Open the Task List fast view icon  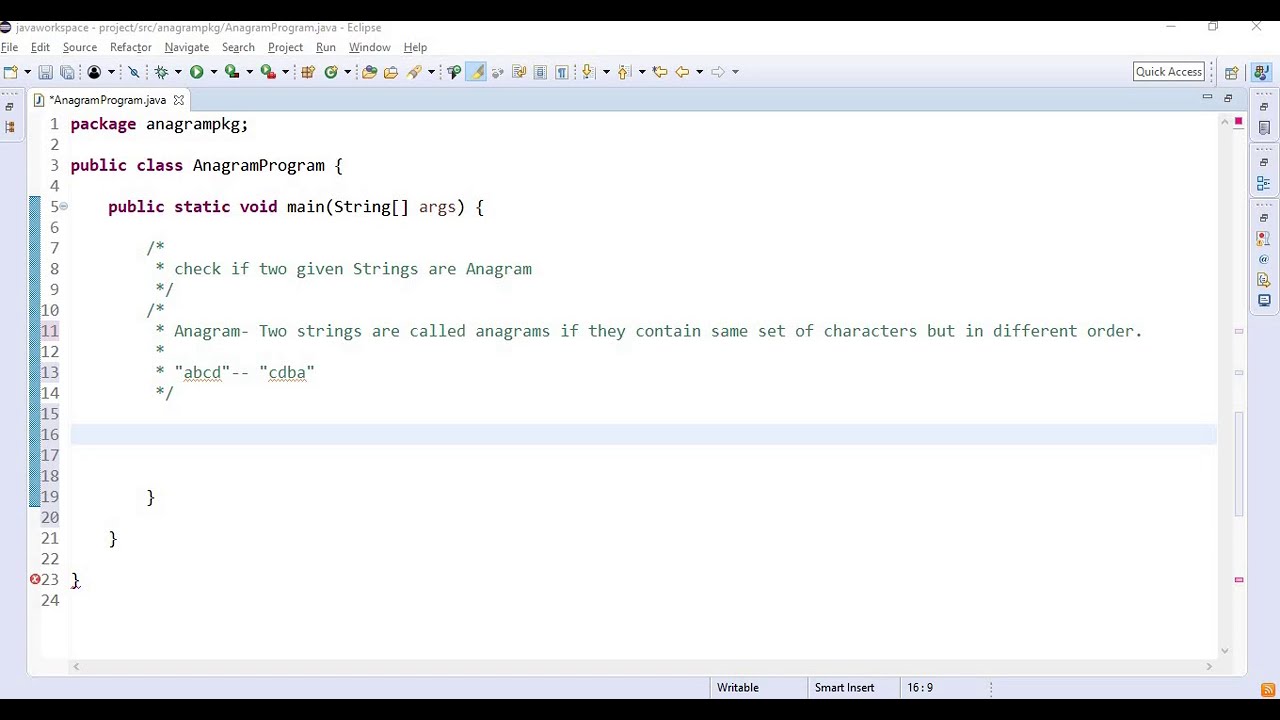coord(1264,127)
